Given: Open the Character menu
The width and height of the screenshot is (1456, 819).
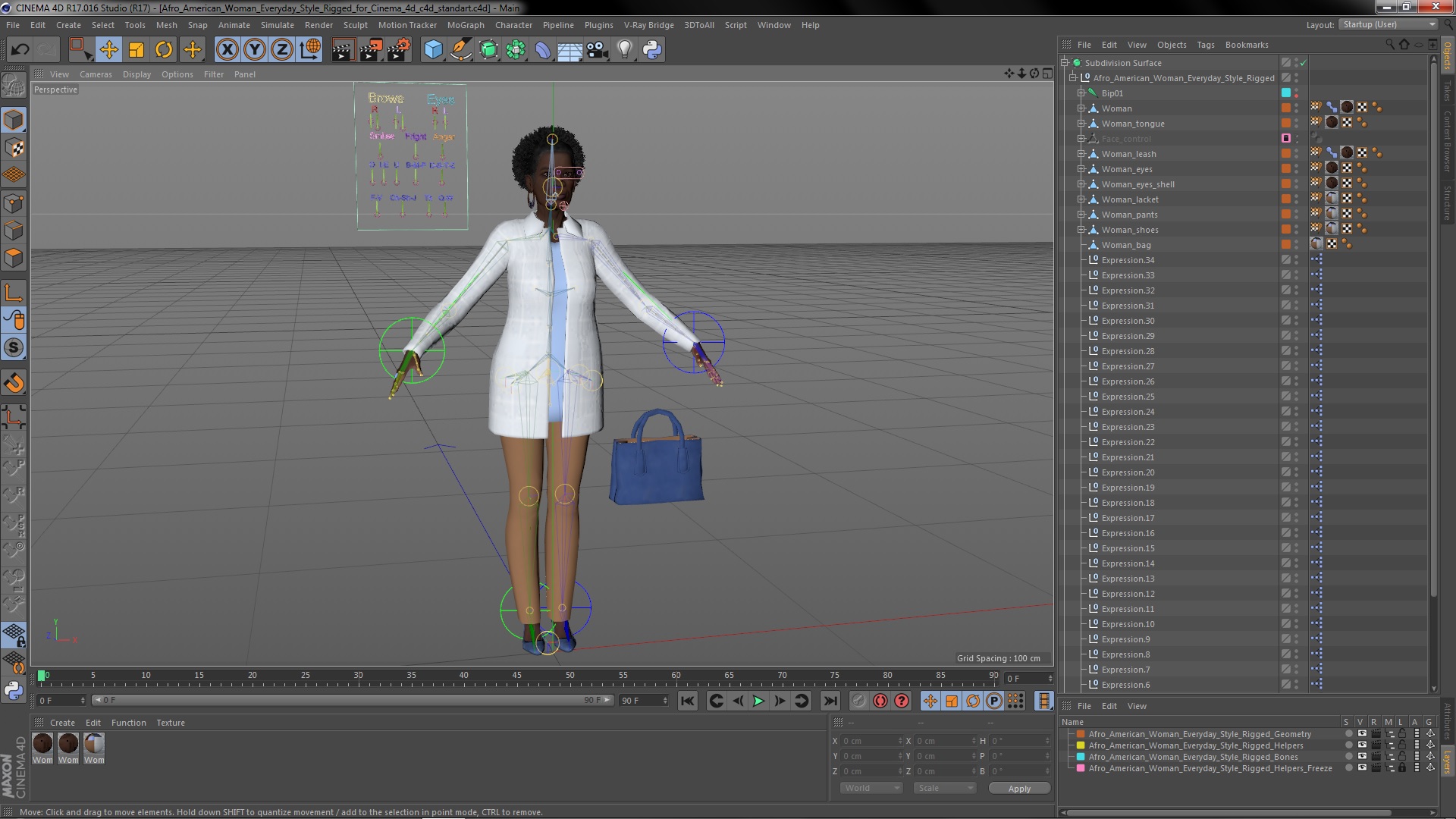Looking at the screenshot, I should (513, 25).
